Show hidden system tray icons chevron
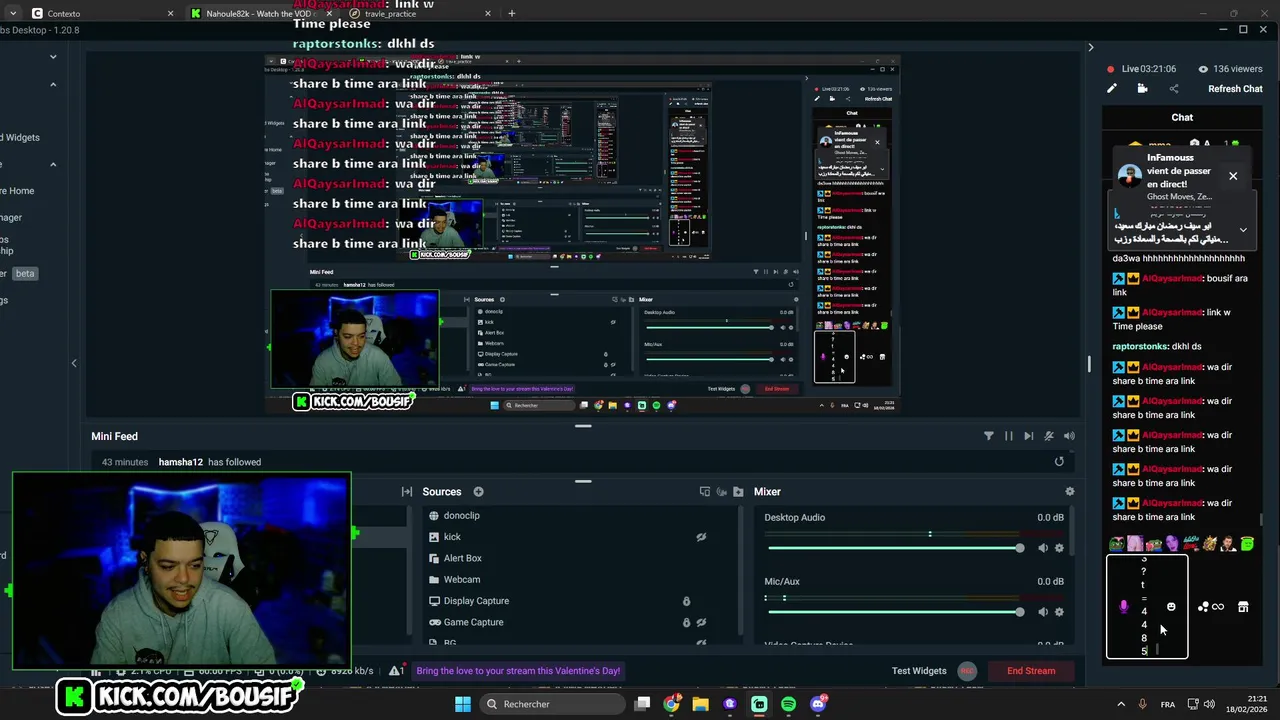Viewport: 1280px width, 720px height. [1120, 704]
